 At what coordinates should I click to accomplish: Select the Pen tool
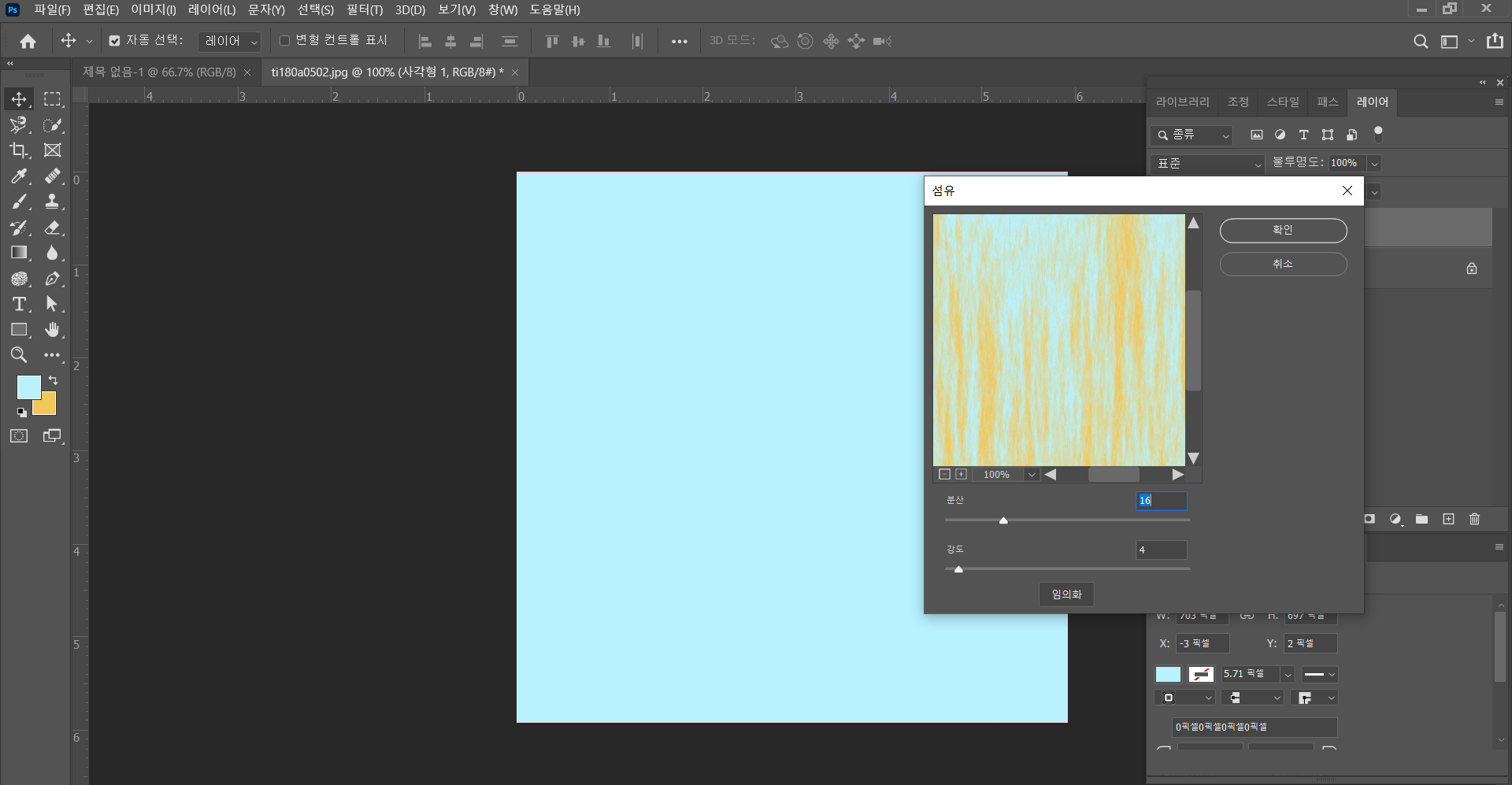(52, 279)
